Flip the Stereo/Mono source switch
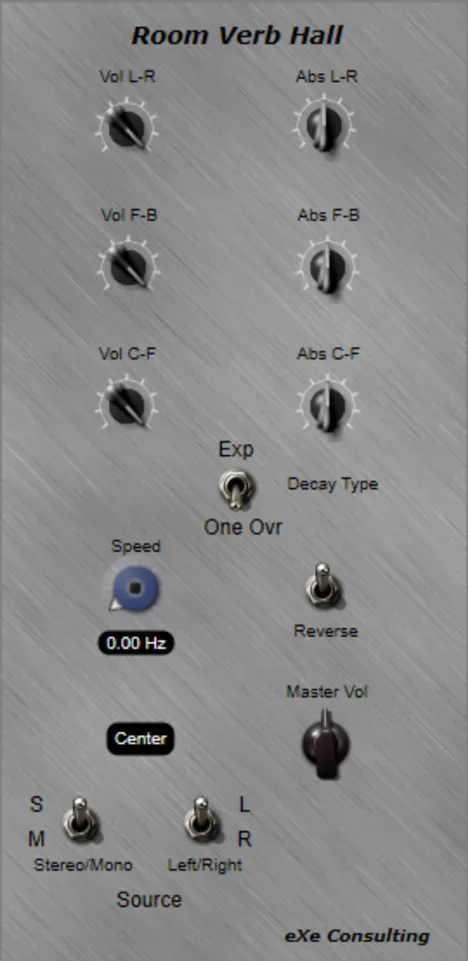 81,819
